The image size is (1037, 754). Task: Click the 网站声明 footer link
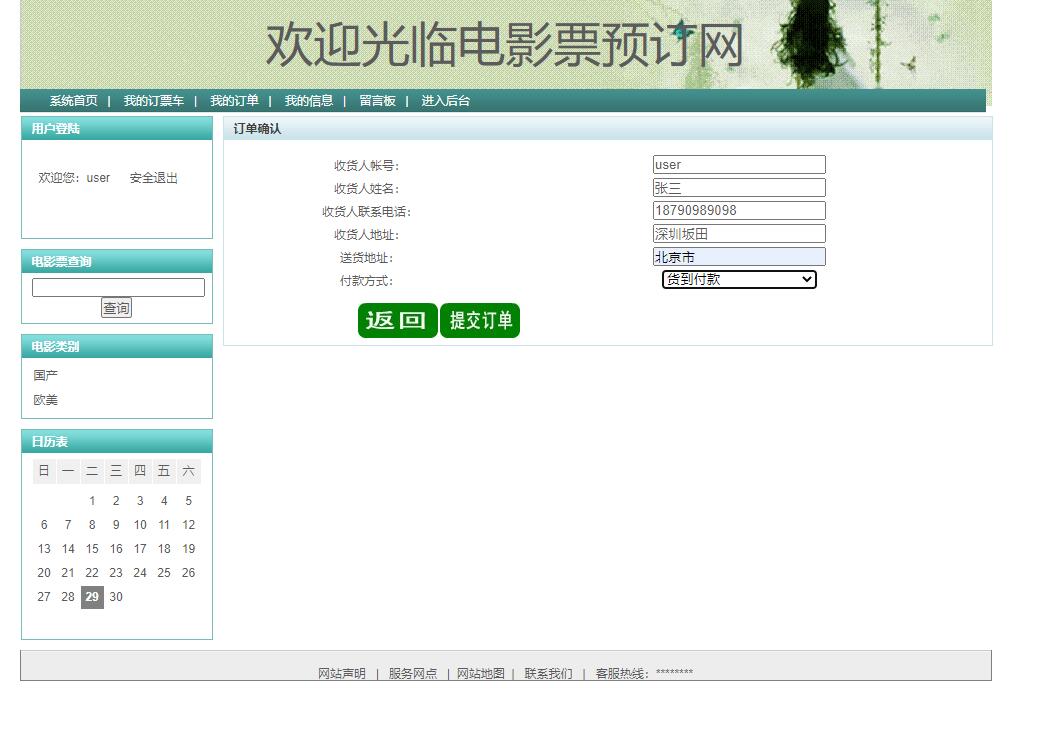coord(340,674)
